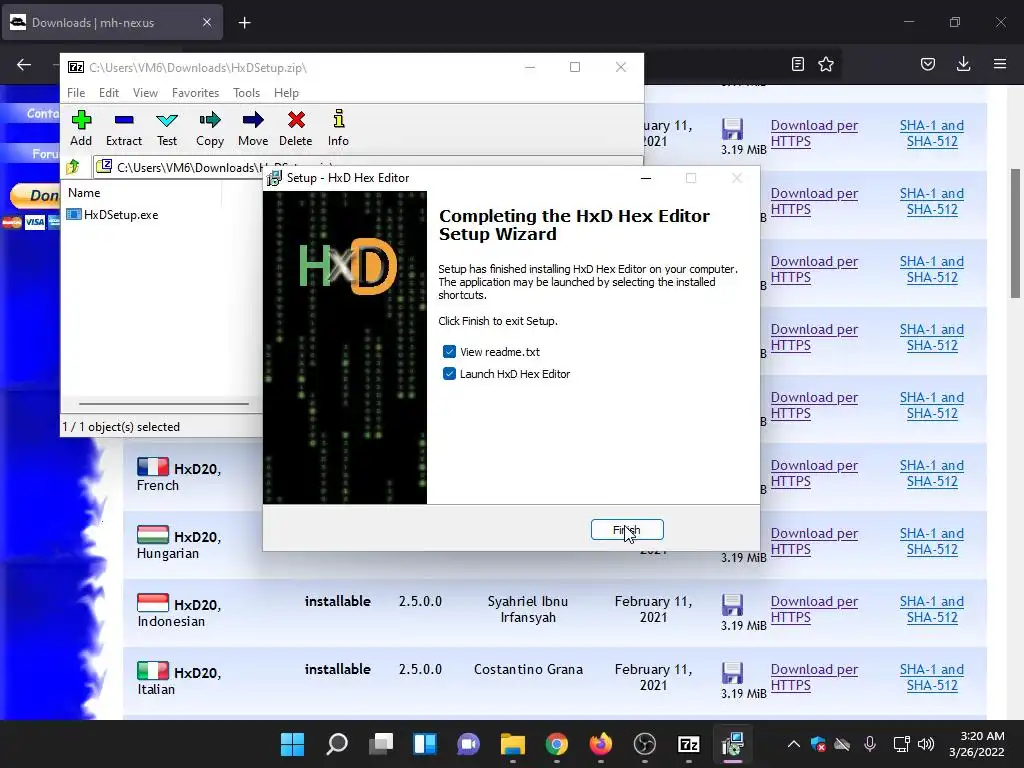Open the View menu in 7-Zip
This screenshot has height=768, width=1024.
pos(145,93)
